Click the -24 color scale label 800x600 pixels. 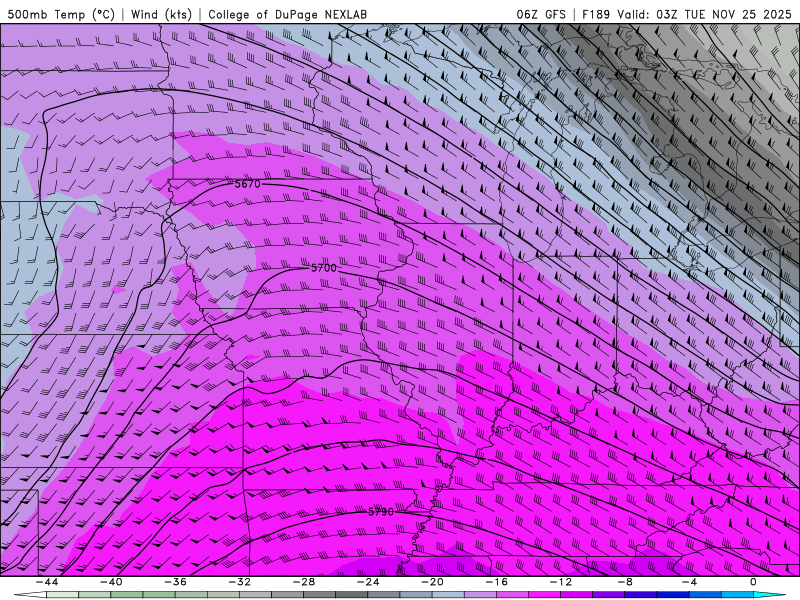pos(368,582)
